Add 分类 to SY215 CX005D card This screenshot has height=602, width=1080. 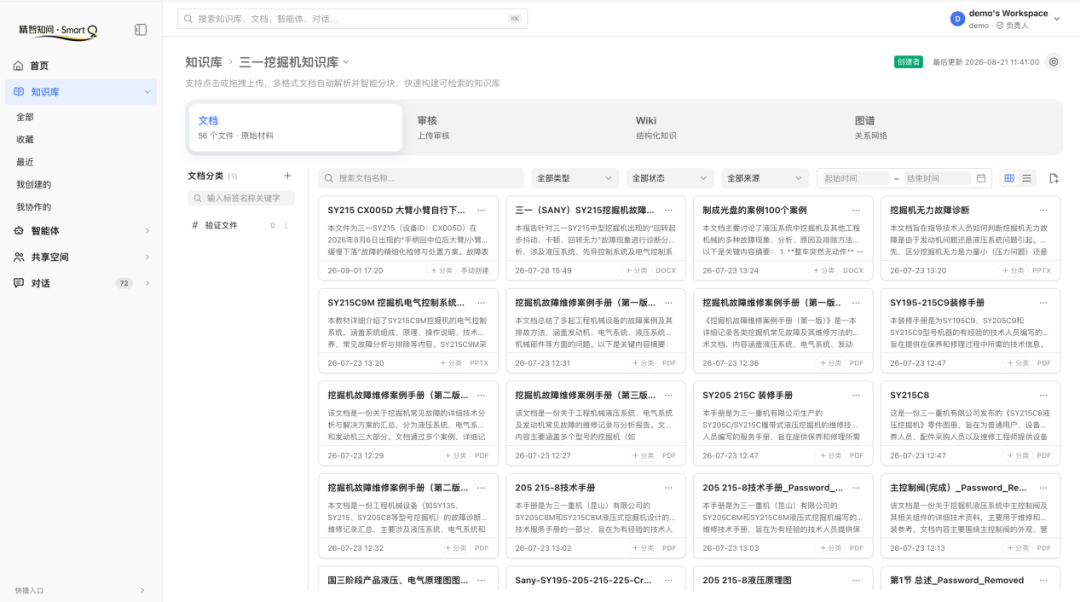click(x=442, y=271)
